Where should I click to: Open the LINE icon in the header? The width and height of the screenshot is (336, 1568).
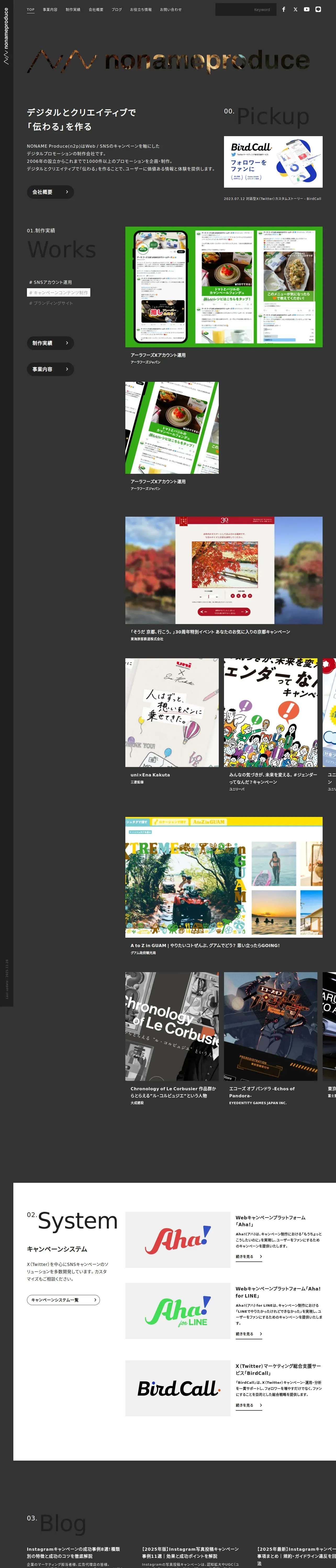[x=318, y=10]
